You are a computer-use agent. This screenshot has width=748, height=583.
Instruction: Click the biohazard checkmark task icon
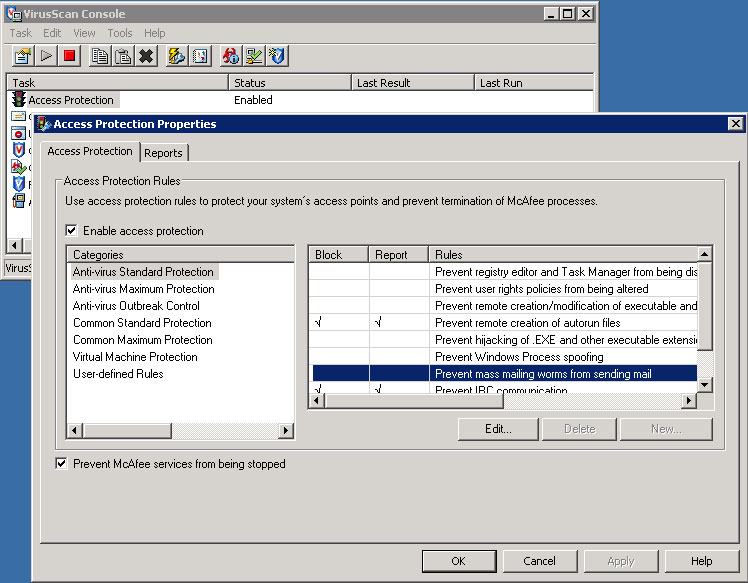click(18, 167)
